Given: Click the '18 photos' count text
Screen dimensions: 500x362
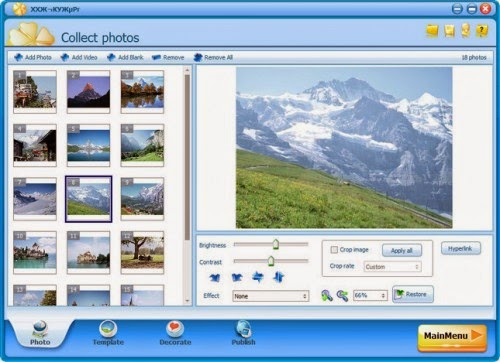Looking at the screenshot, I should (474, 58).
